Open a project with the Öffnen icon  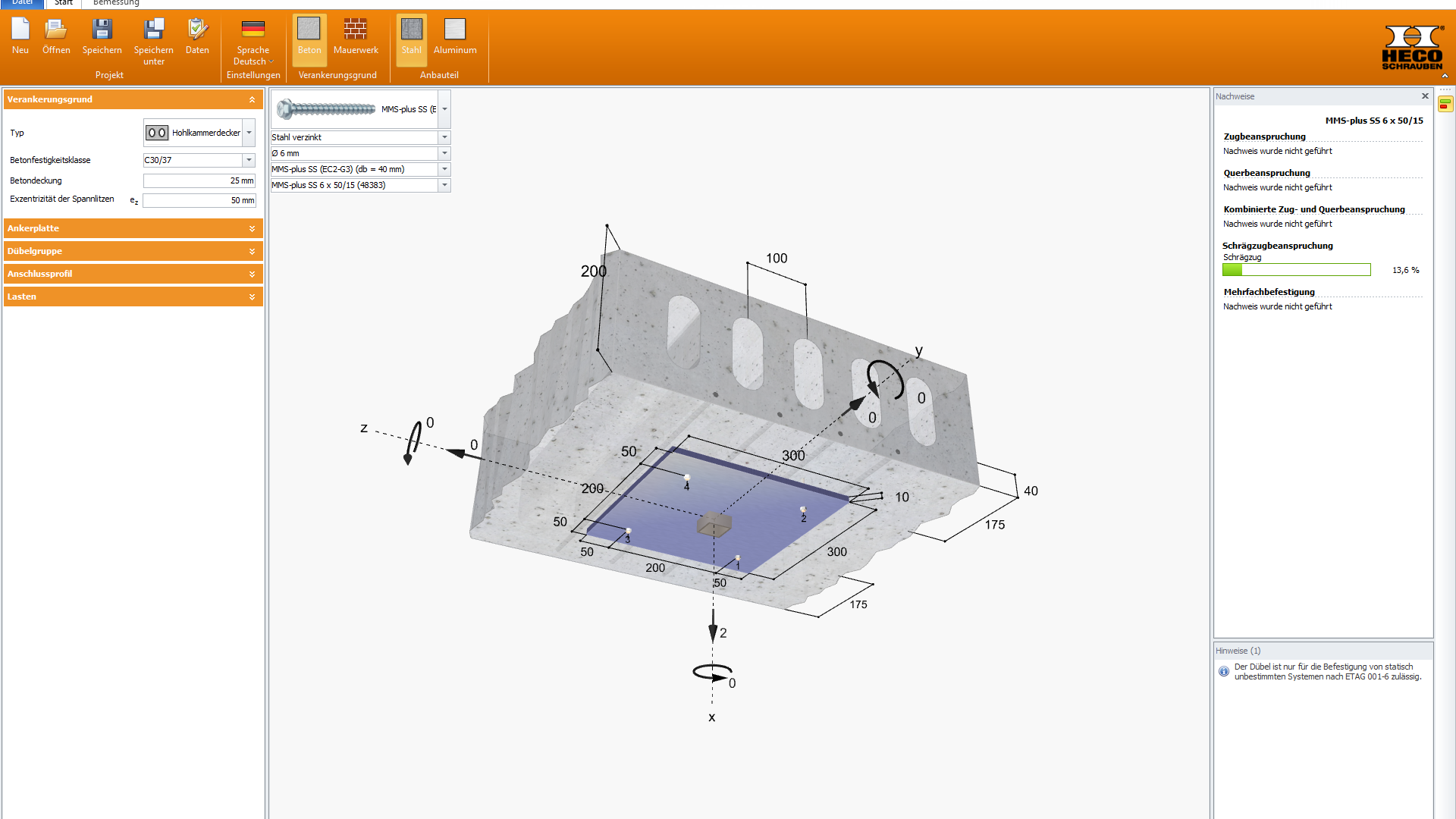coord(56,36)
